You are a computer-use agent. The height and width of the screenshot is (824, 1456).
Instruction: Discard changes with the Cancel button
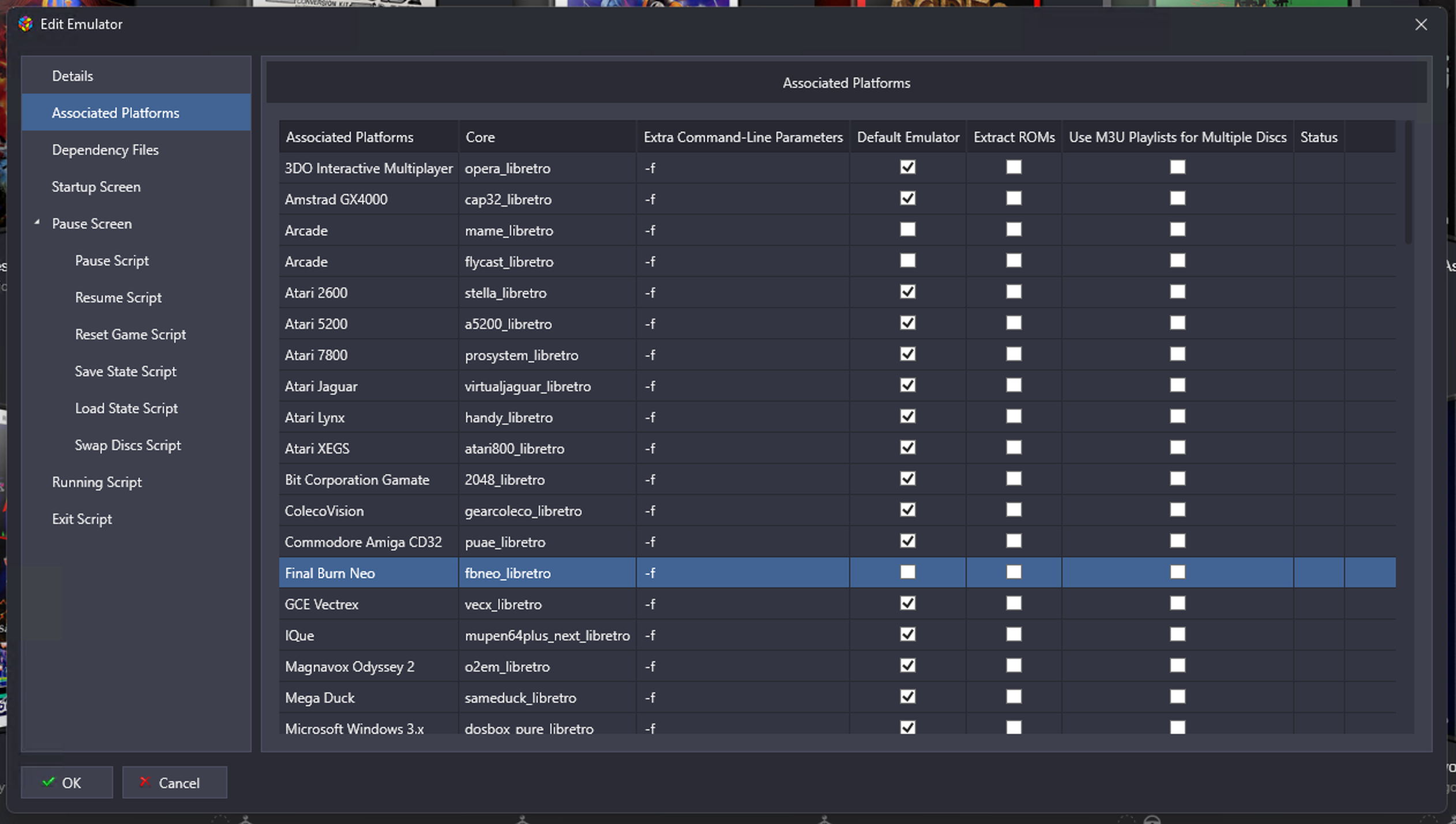pos(174,782)
